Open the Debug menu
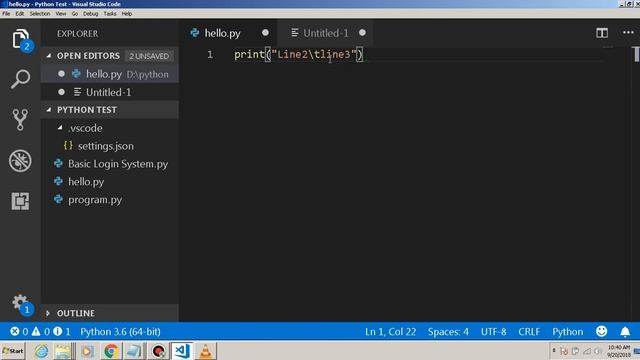 click(91, 13)
